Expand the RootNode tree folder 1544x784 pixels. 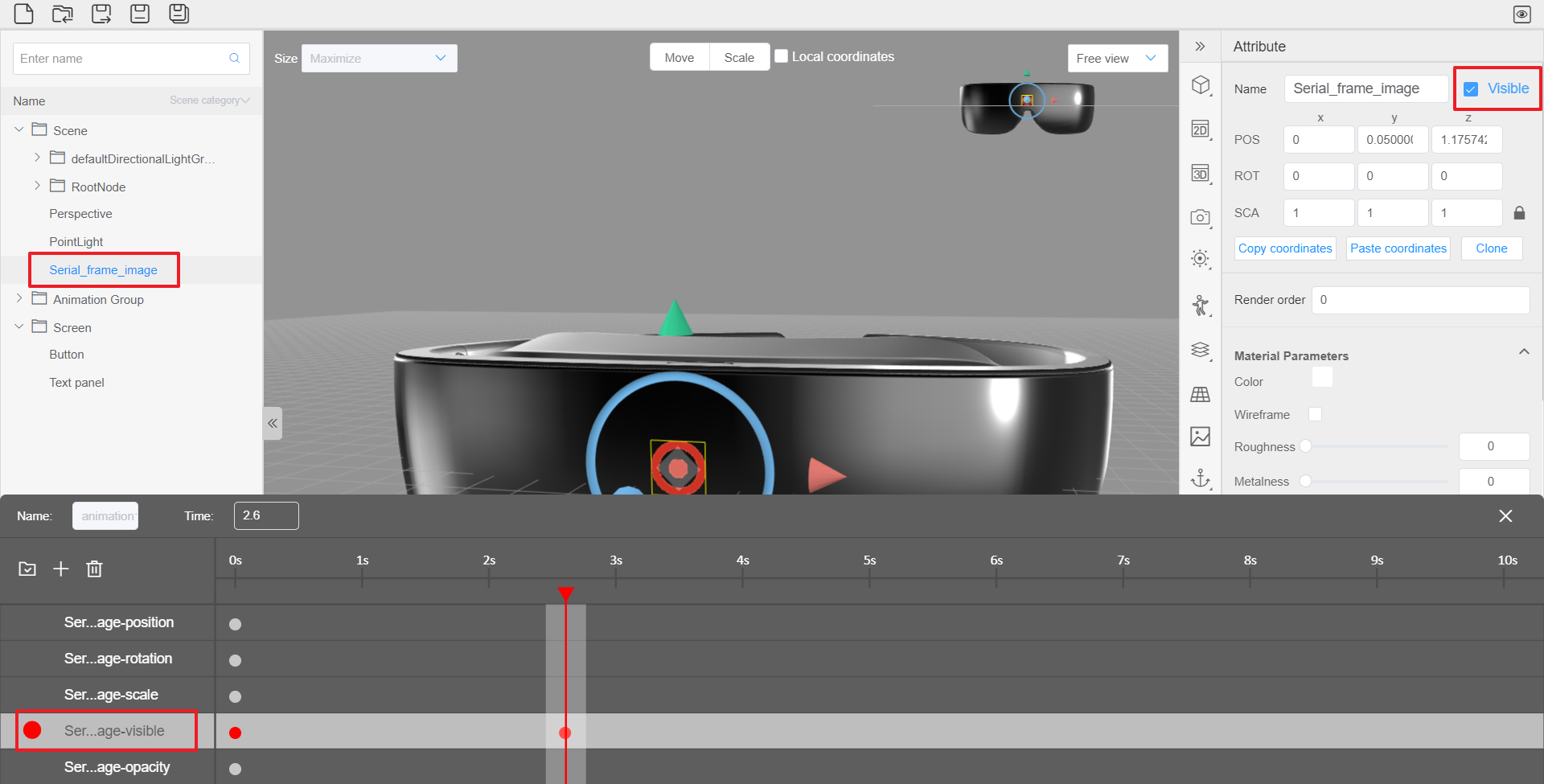37,186
